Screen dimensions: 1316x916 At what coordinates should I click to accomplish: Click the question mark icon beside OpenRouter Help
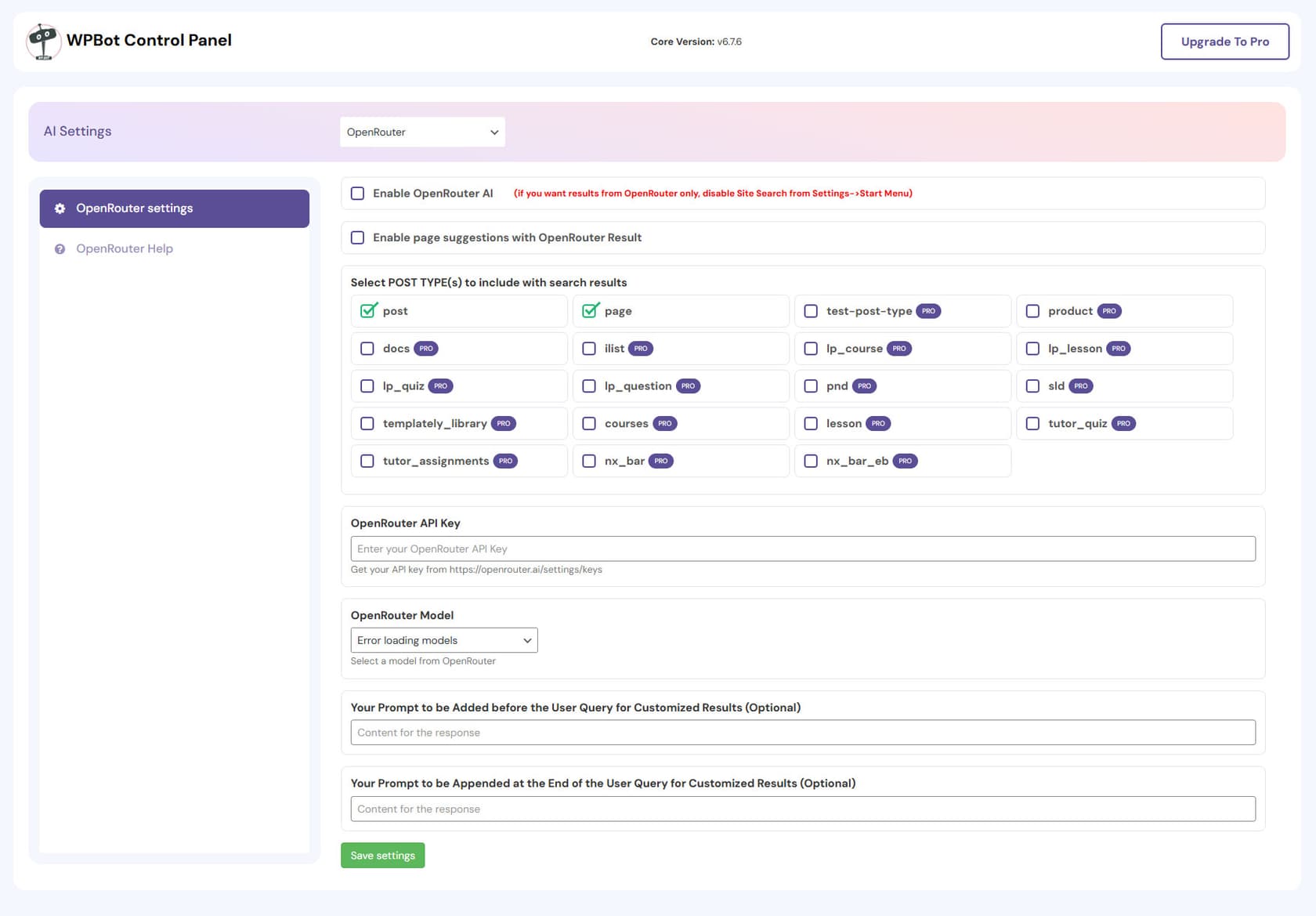tap(60, 249)
